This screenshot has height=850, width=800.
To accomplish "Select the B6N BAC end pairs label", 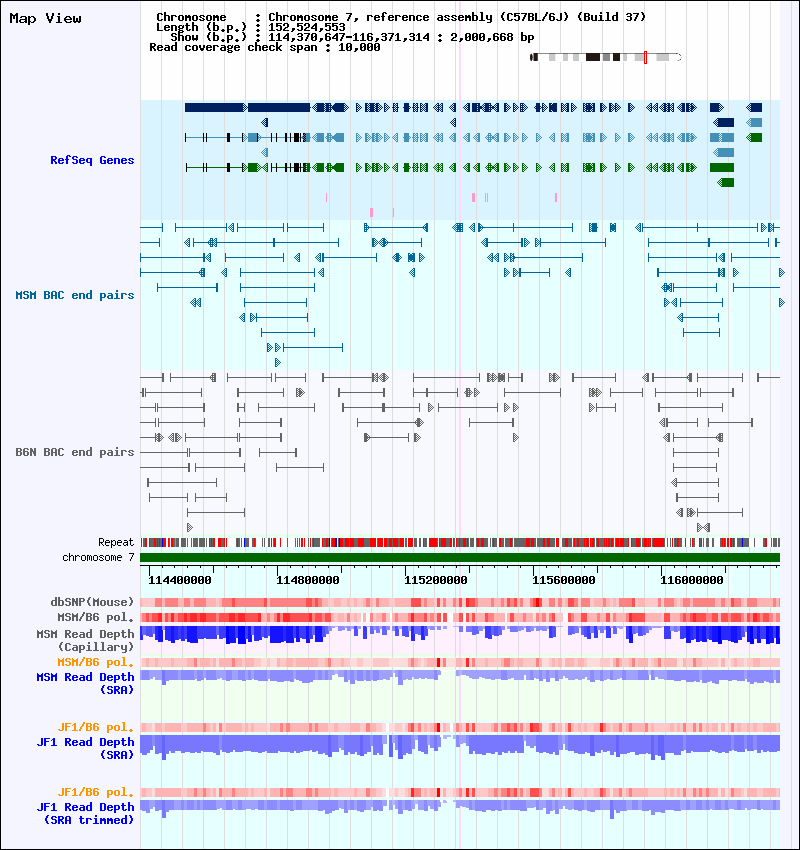I will [x=75, y=452].
